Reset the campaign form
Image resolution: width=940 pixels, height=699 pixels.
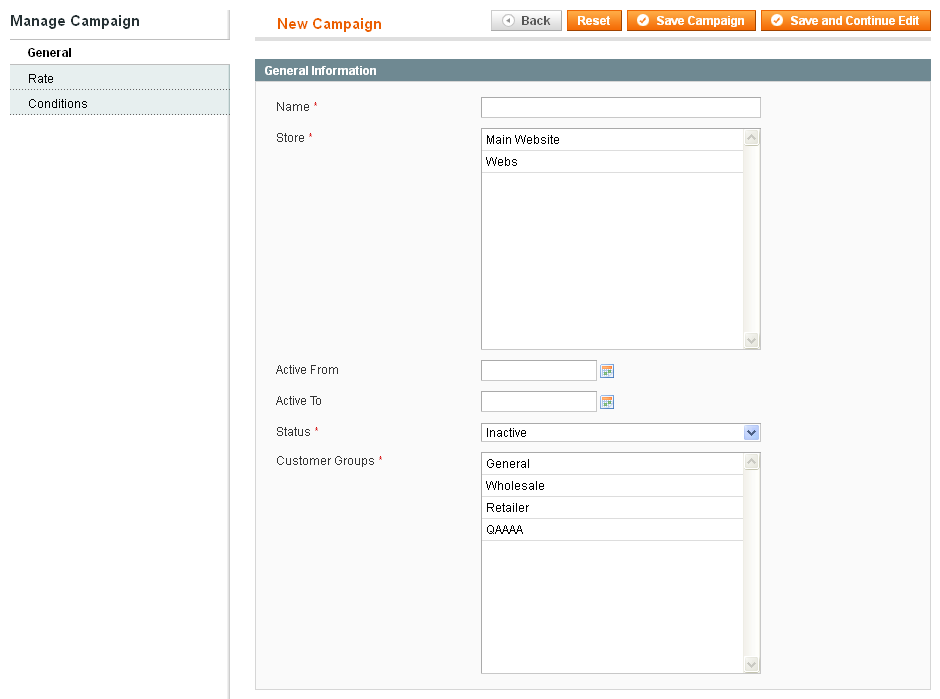click(593, 20)
